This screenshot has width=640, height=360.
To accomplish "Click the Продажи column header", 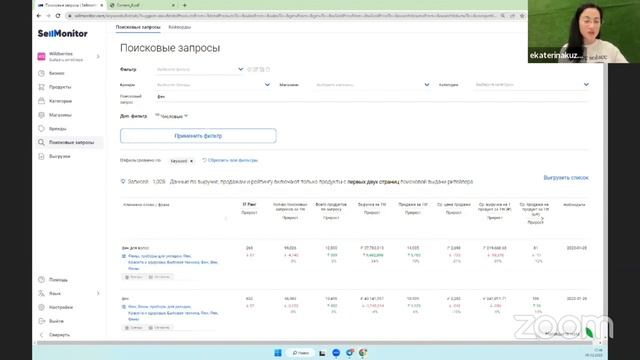I will tap(413, 204).
